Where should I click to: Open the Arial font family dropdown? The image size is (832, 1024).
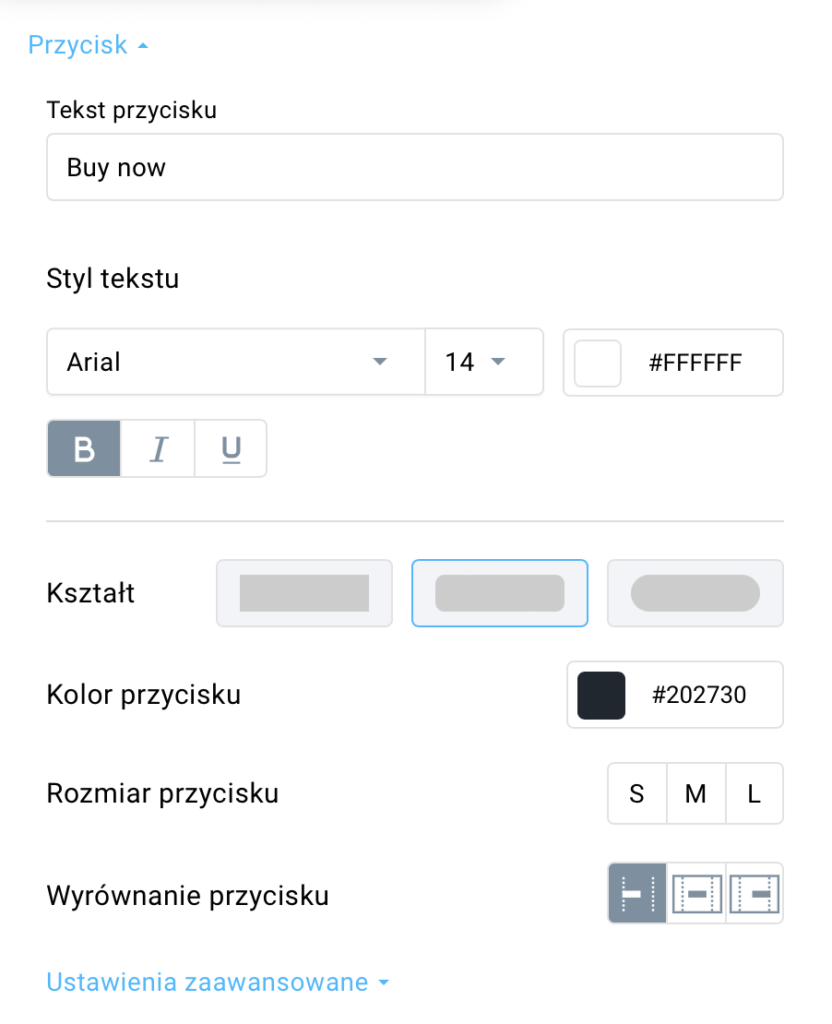pos(236,362)
